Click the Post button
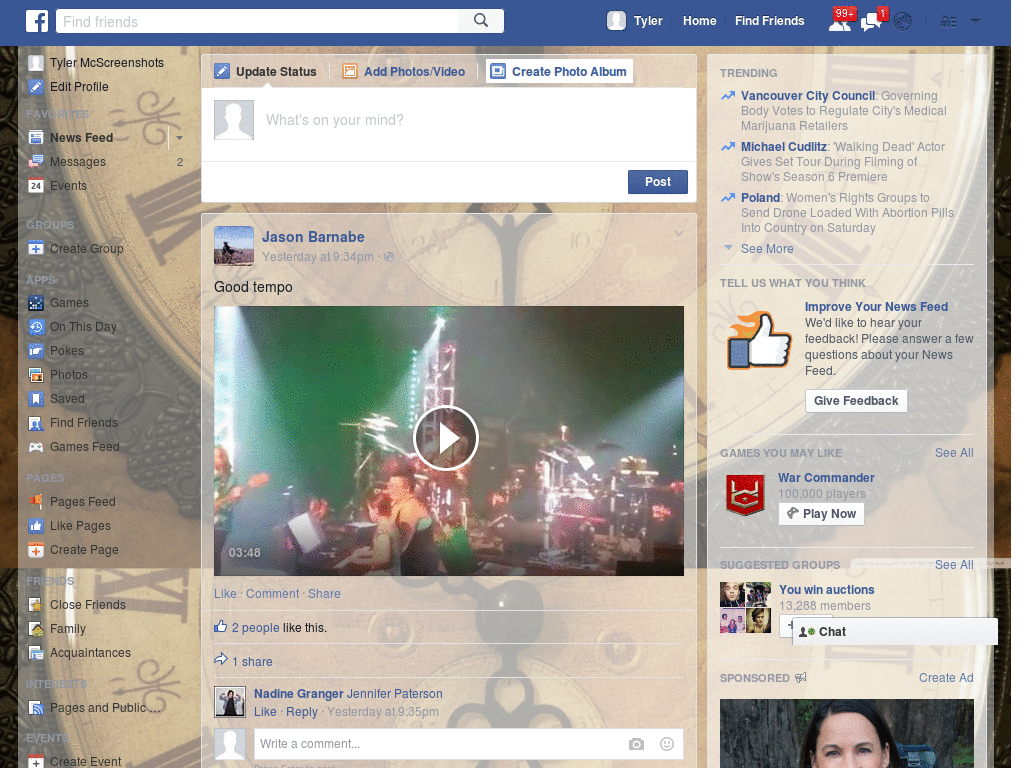Image resolution: width=1024 pixels, height=768 pixels. coord(658,182)
